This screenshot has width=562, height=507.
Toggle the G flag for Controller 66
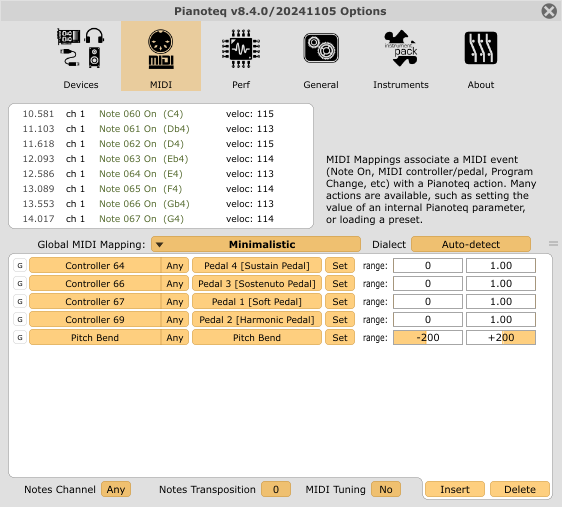(20, 283)
